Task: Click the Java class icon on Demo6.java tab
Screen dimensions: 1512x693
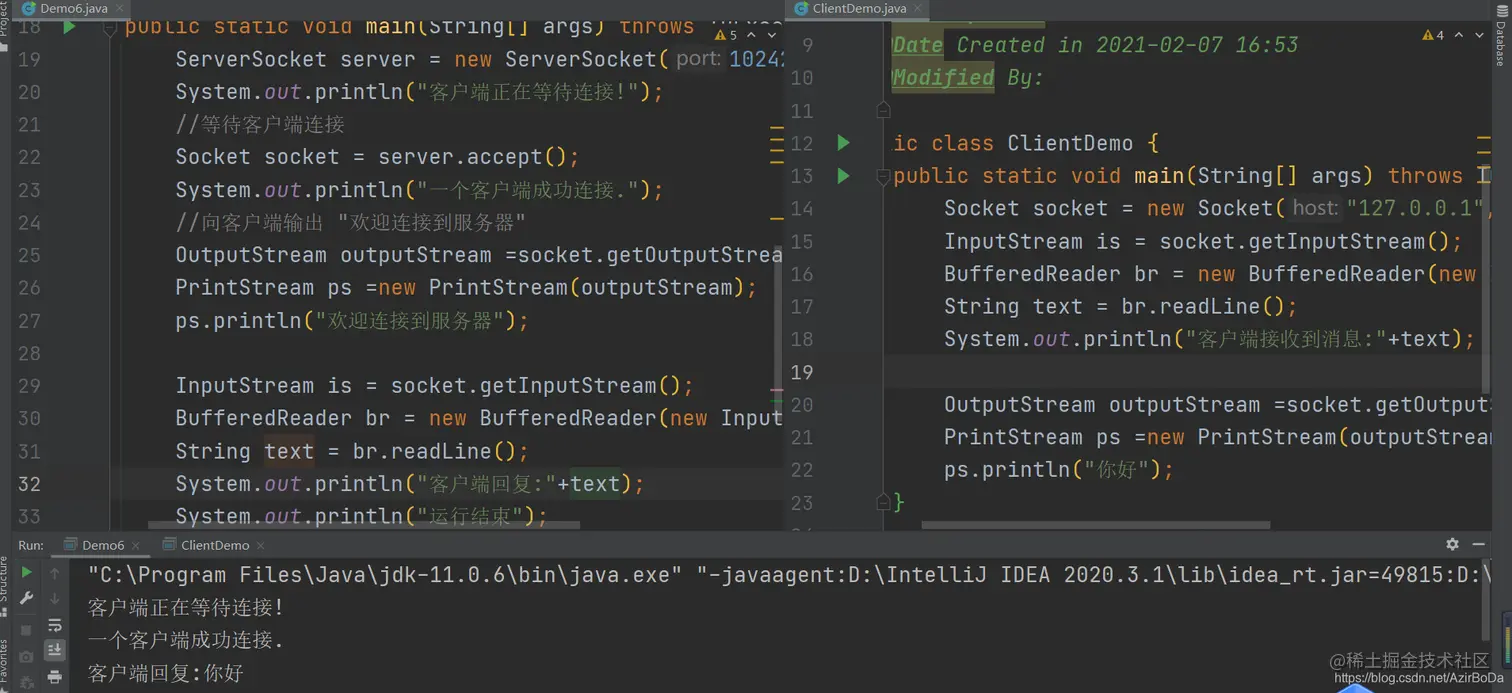Action: coord(29,8)
